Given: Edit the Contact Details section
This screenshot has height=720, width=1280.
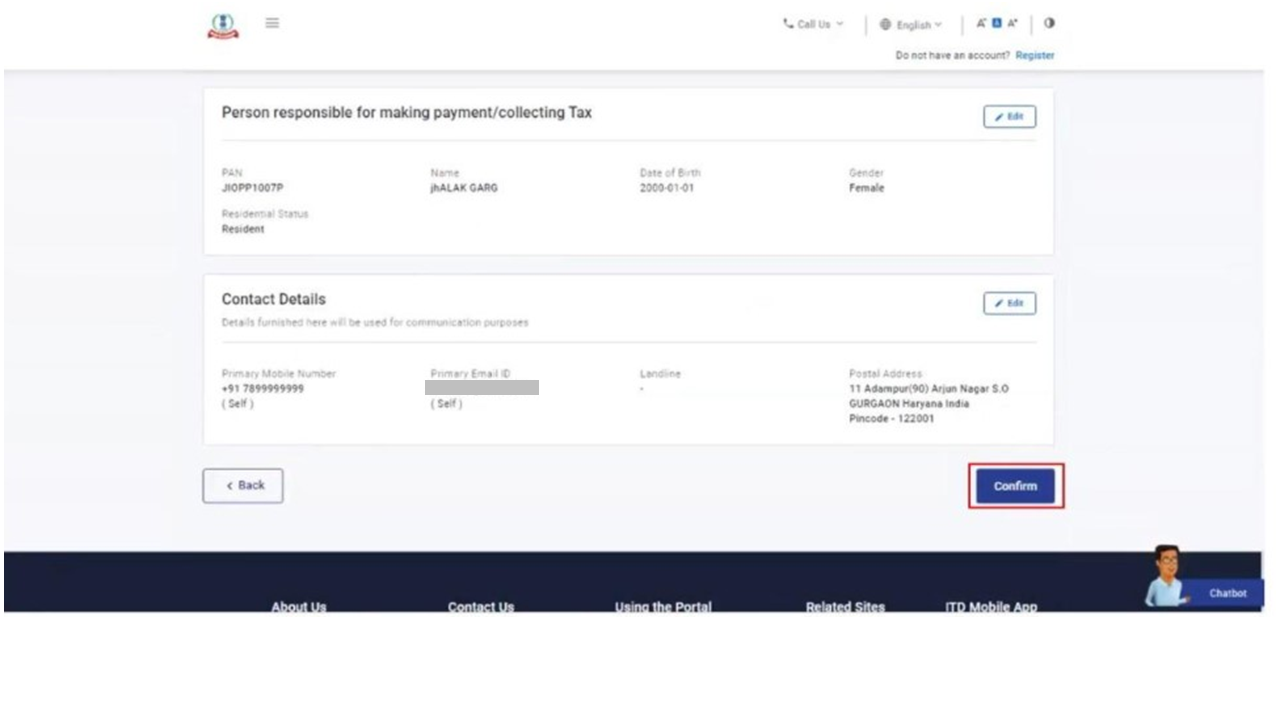Looking at the screenshot, I should [x=1009, y=304].
